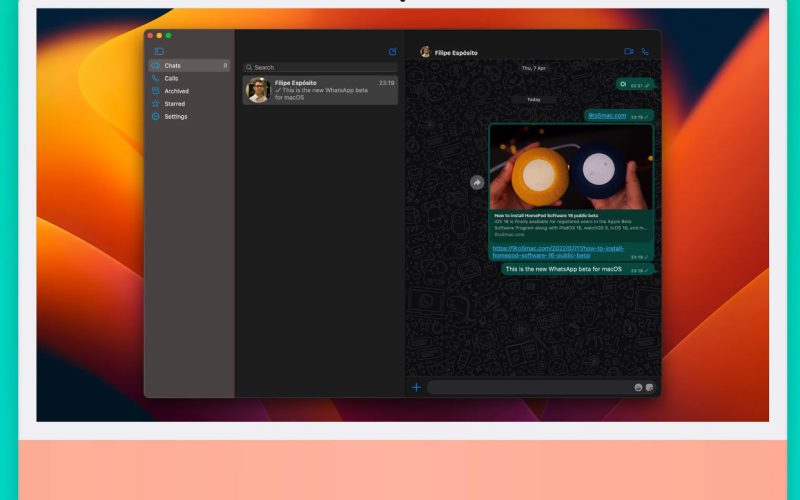Focus the Search chats field
The image size is (800, 500).
(320, 67)
